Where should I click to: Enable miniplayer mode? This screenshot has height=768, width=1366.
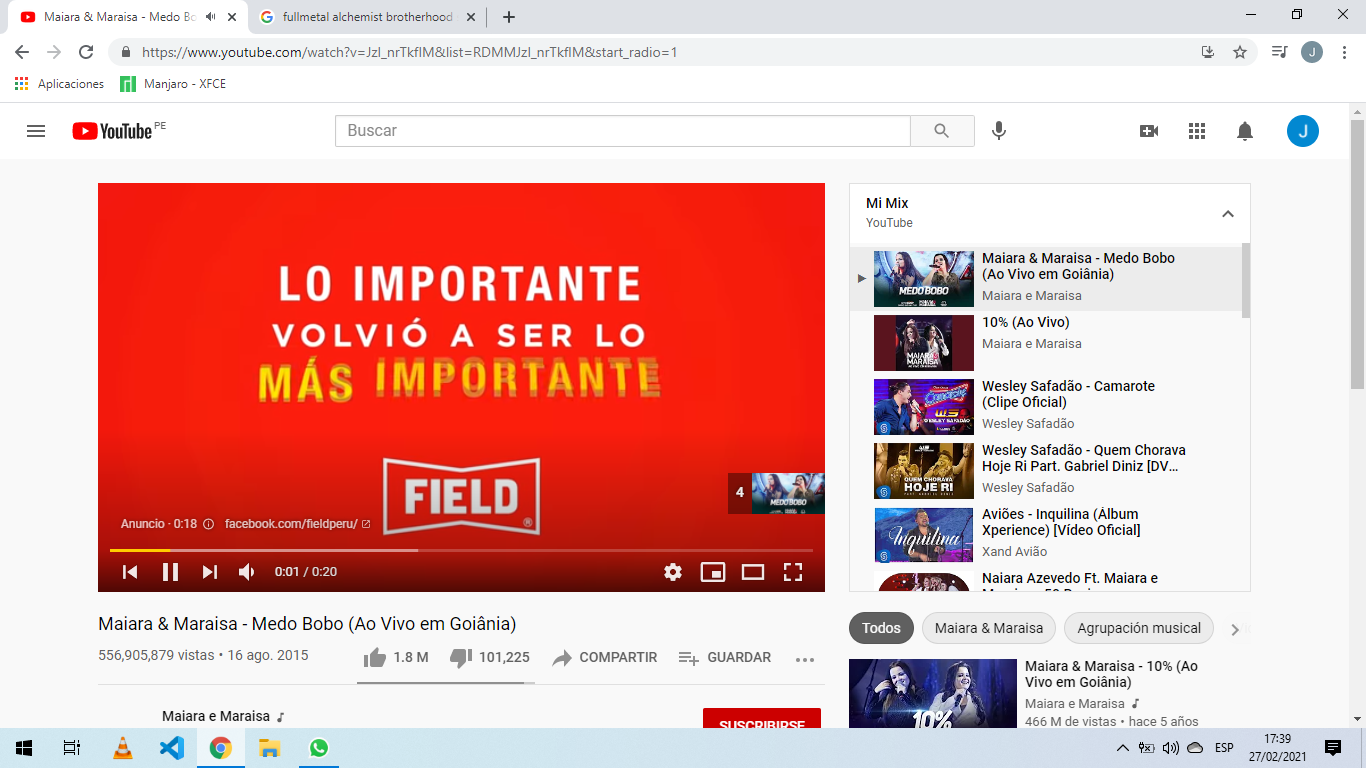713,572
